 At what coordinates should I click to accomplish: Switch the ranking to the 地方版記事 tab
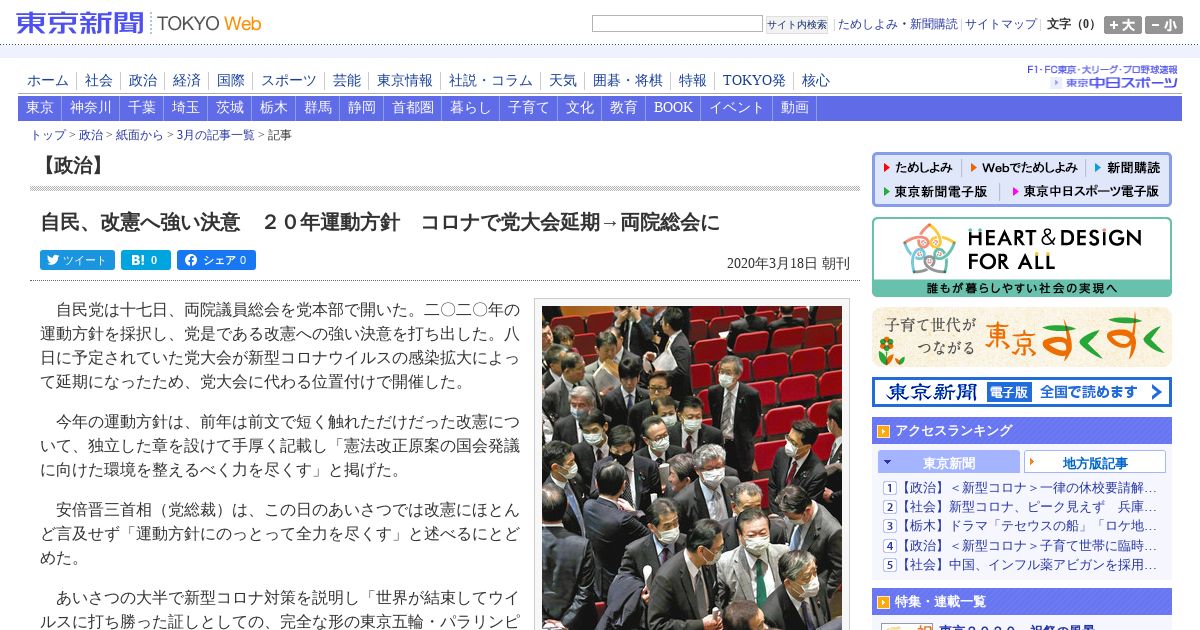1095,462
